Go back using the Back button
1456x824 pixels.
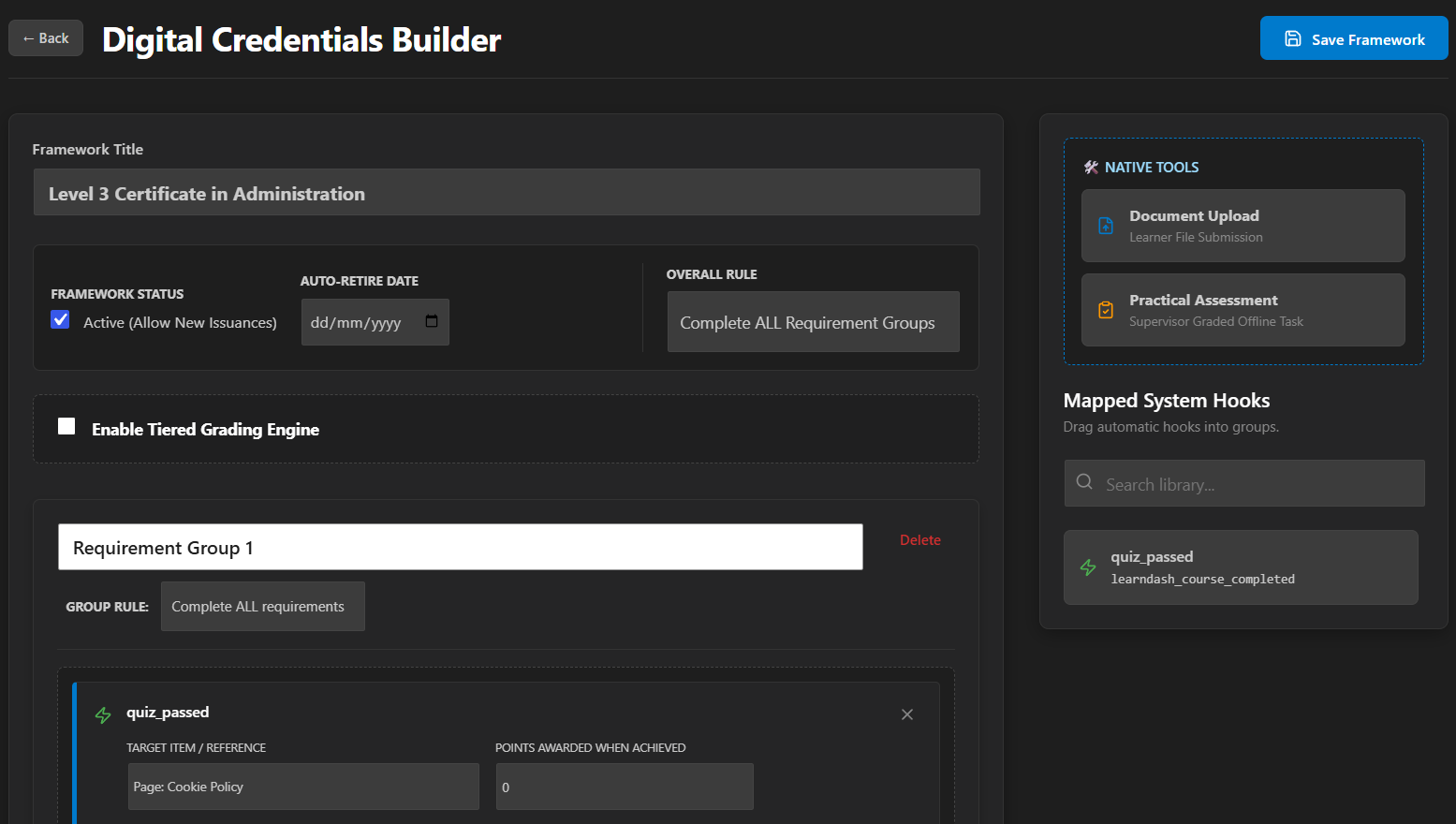pos(46,38)
